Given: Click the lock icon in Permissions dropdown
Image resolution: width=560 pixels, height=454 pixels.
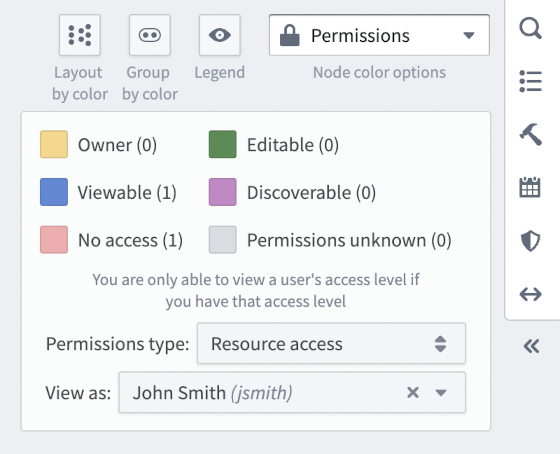Looking at the screenshot, I should point(290,35).
